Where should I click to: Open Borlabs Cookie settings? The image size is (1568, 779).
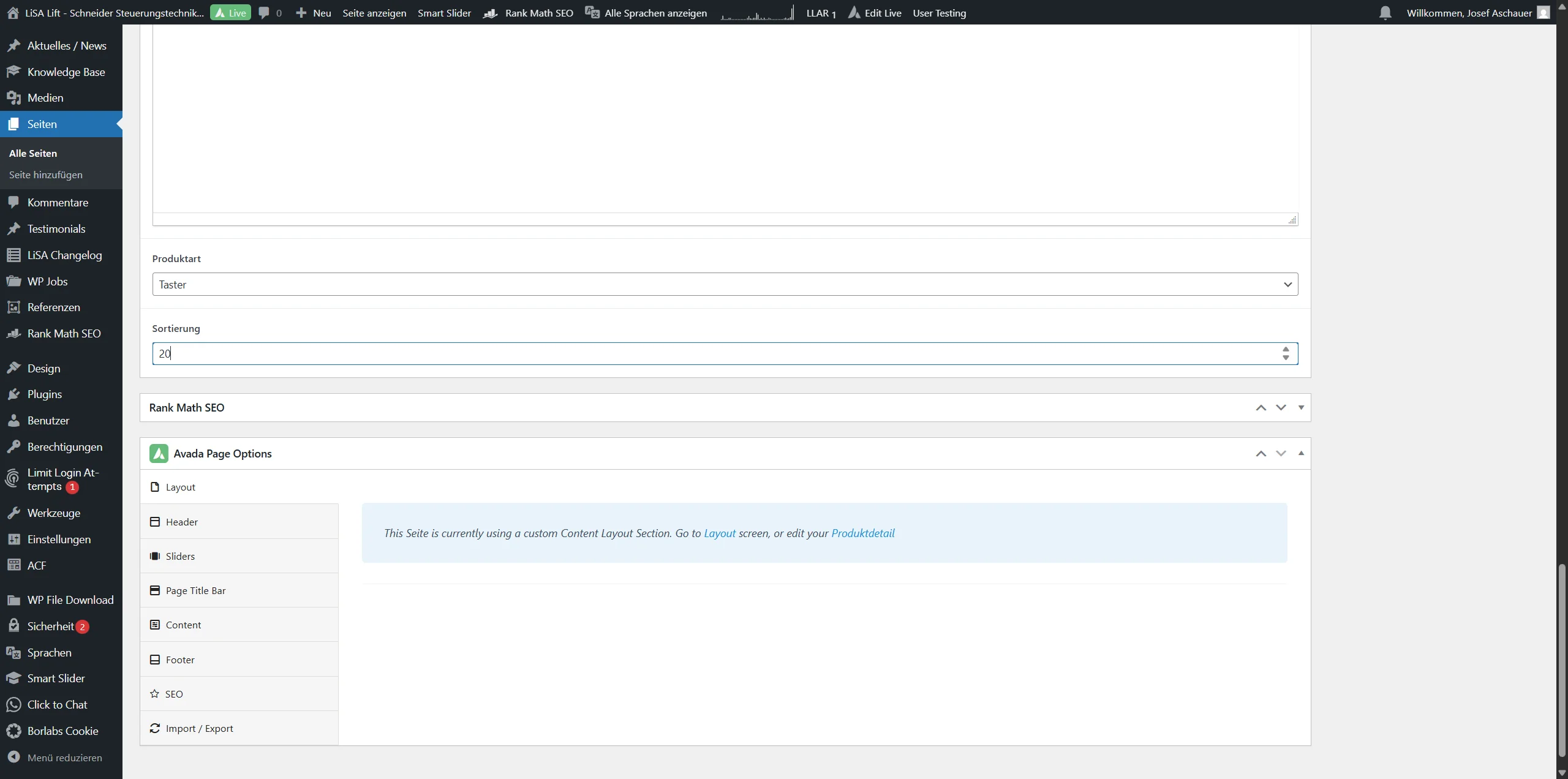(x=61, y=730)
